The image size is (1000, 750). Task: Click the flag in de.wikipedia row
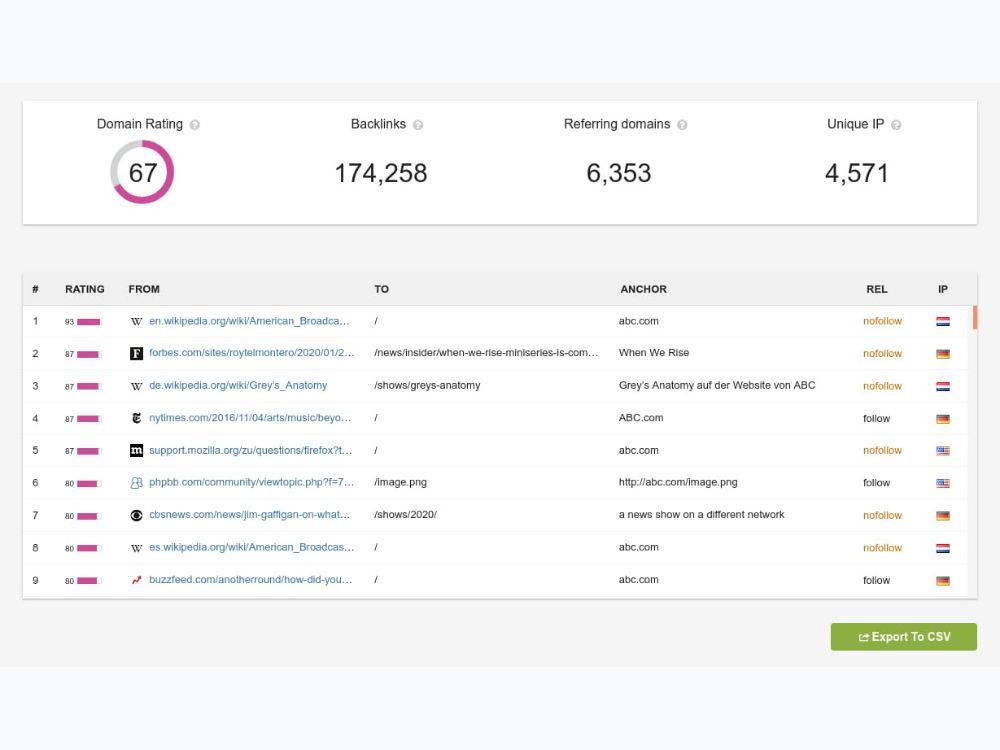click(943, 386)
